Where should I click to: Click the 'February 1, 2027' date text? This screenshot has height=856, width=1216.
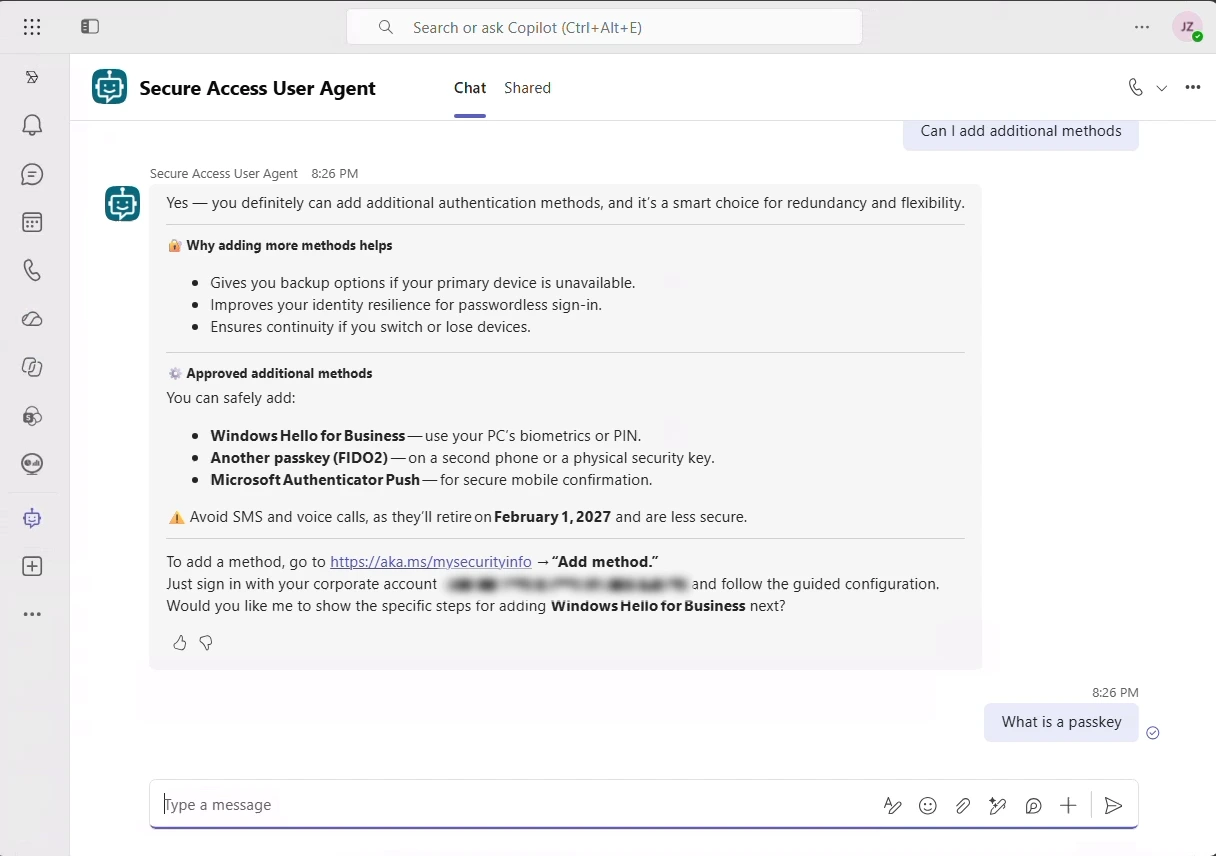click(x=552, y=517)
